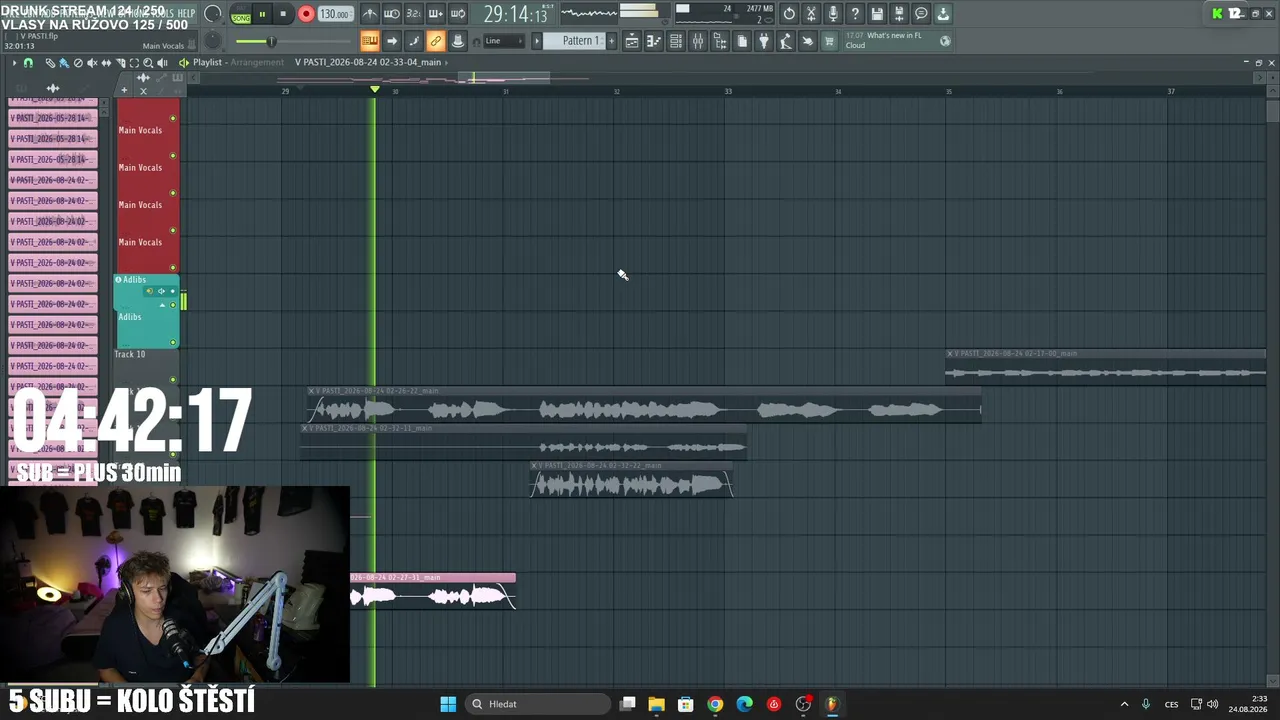The width and height of the screenshot is (1280, 720).
Task: Open the help question mark icon
Action: (855, 14)
